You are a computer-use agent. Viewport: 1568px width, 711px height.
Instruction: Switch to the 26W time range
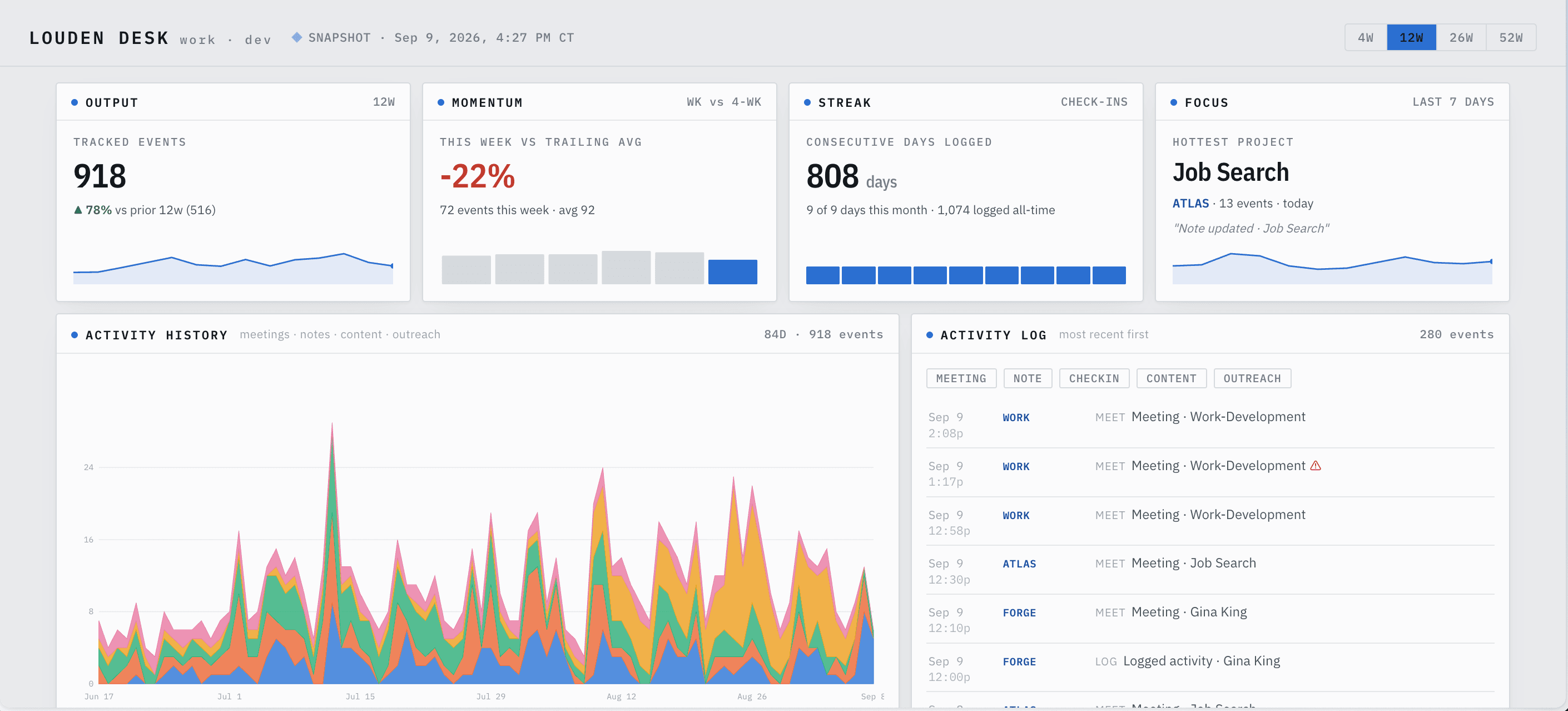click(x=1461, y=38)
